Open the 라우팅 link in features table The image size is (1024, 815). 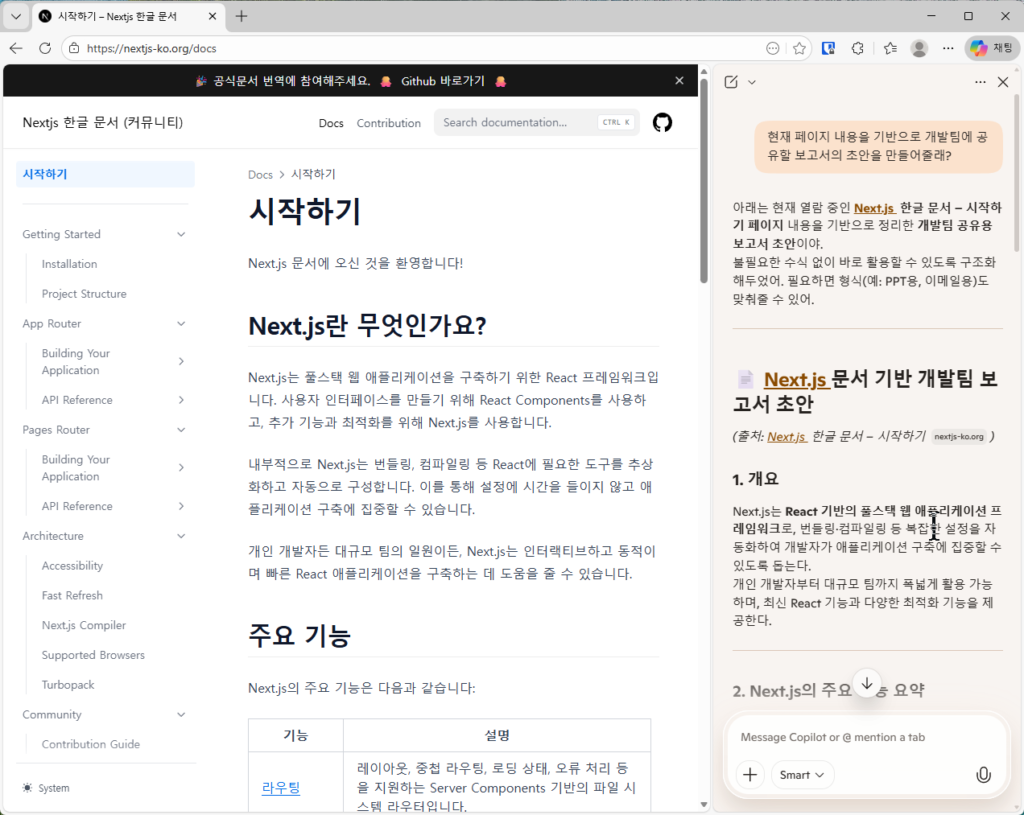click(281, 788)
